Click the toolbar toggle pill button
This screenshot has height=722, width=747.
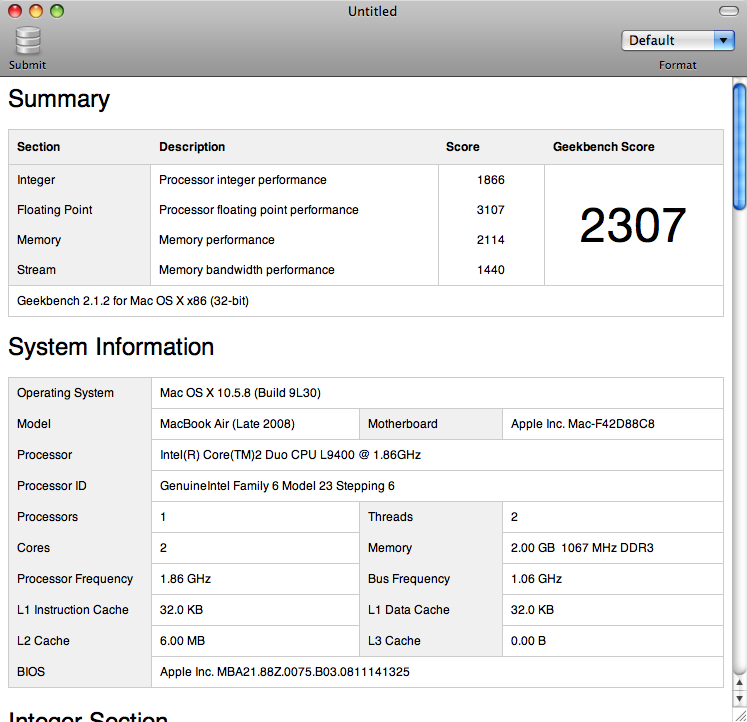(728, 11)
